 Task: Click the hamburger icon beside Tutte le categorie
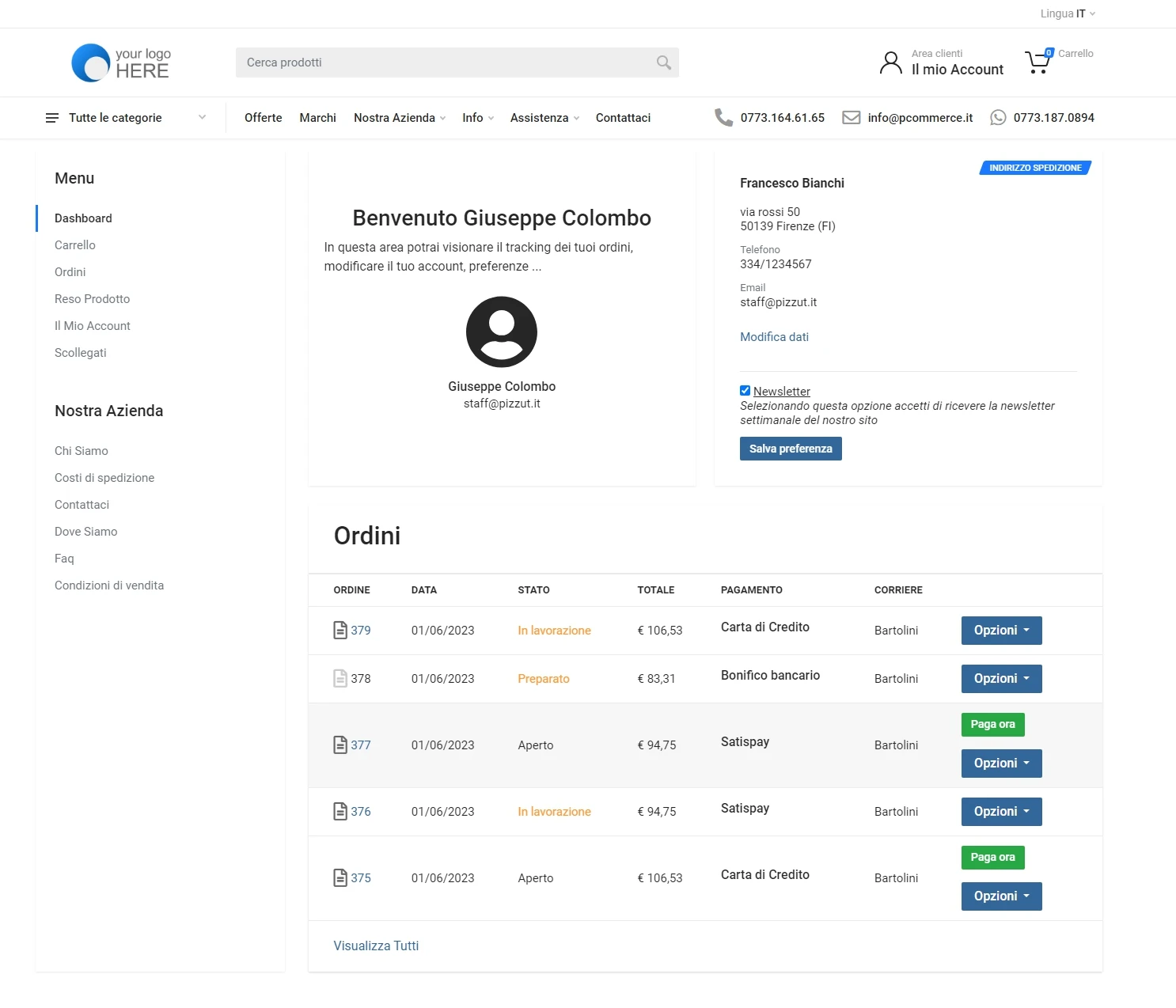click(52, 118)
